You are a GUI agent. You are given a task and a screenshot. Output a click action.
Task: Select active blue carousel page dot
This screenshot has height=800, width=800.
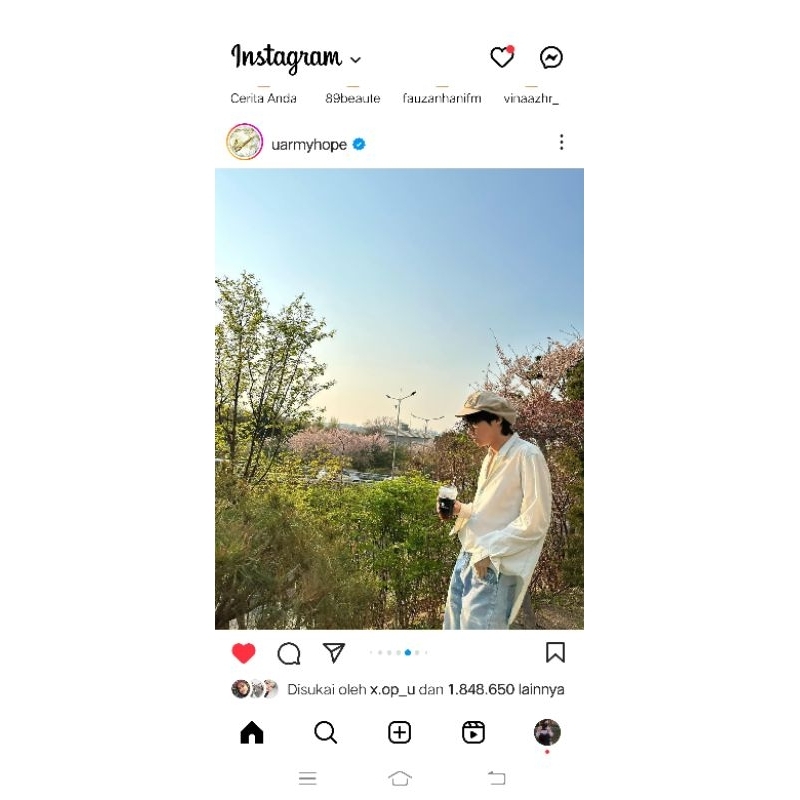pyautogui.click(x=408, y=653)
